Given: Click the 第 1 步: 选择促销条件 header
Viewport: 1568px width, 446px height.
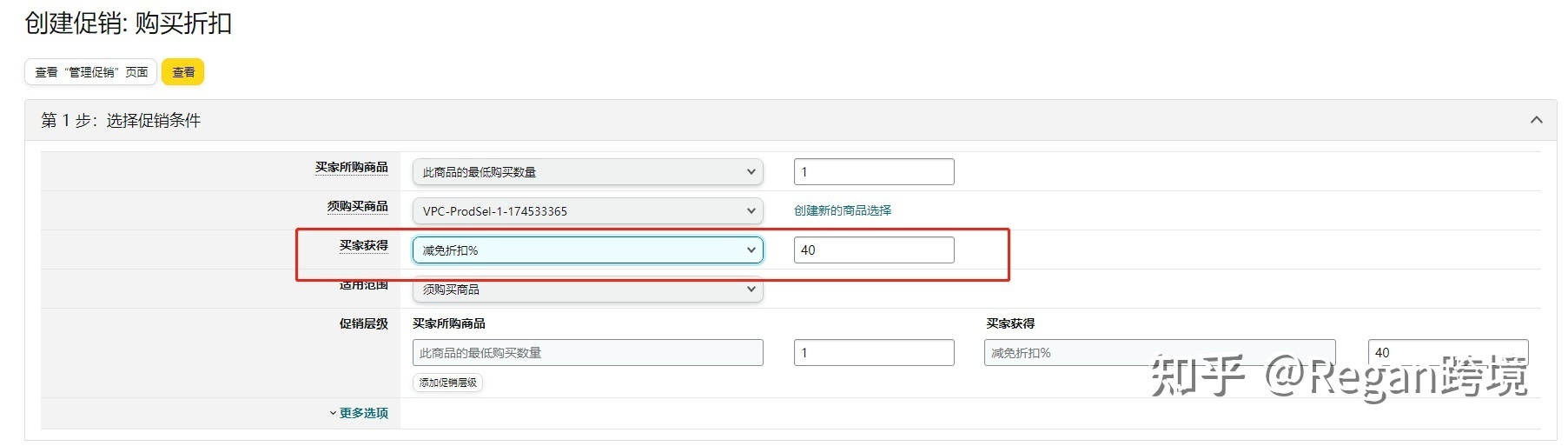Looking at the screenshot, I should coord(121,121).
